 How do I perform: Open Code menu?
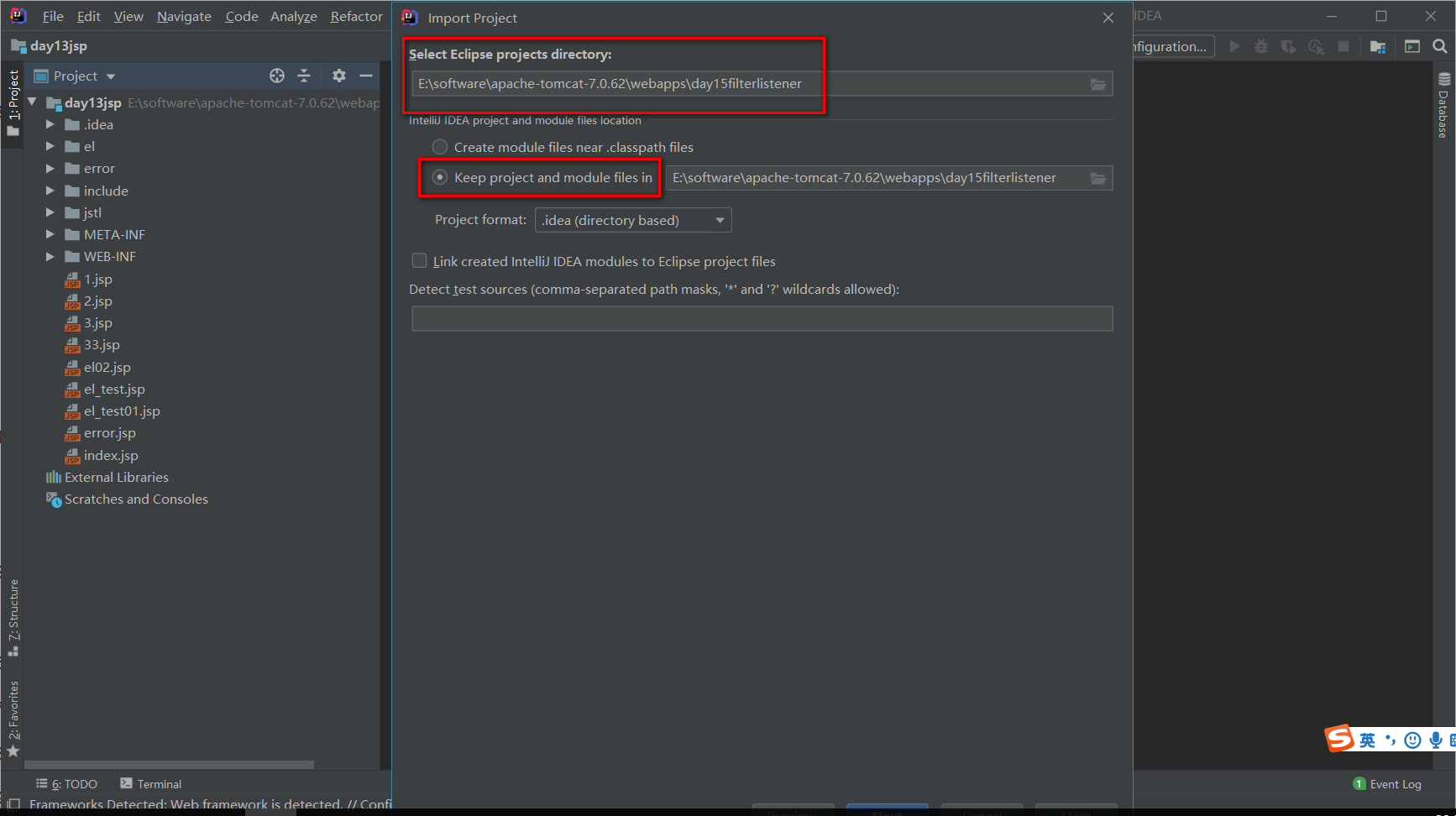(x=242, y=16)
